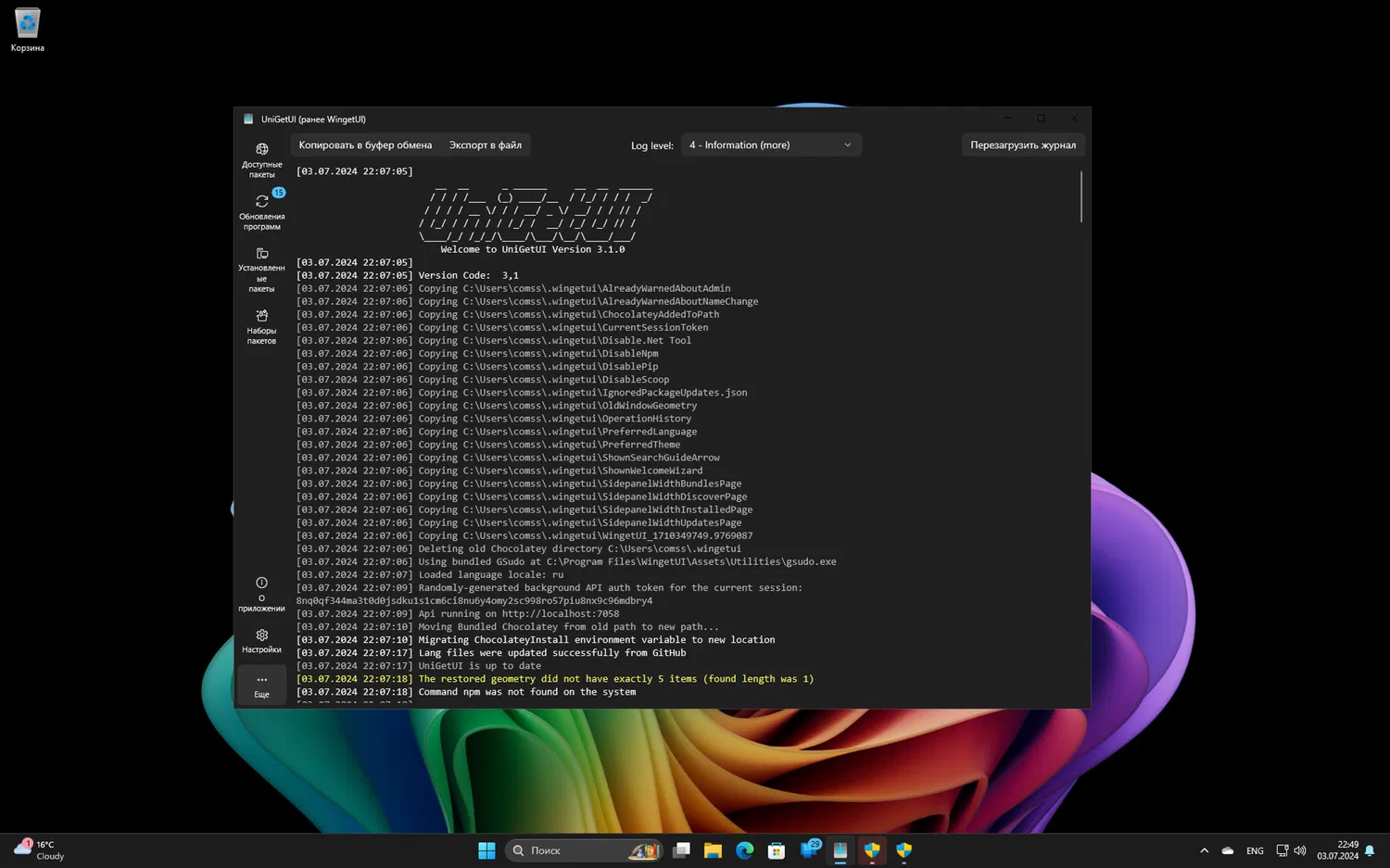Open the Windows Start menu
The width and height of the screenshot is (1390, 868).
[486, 850]
